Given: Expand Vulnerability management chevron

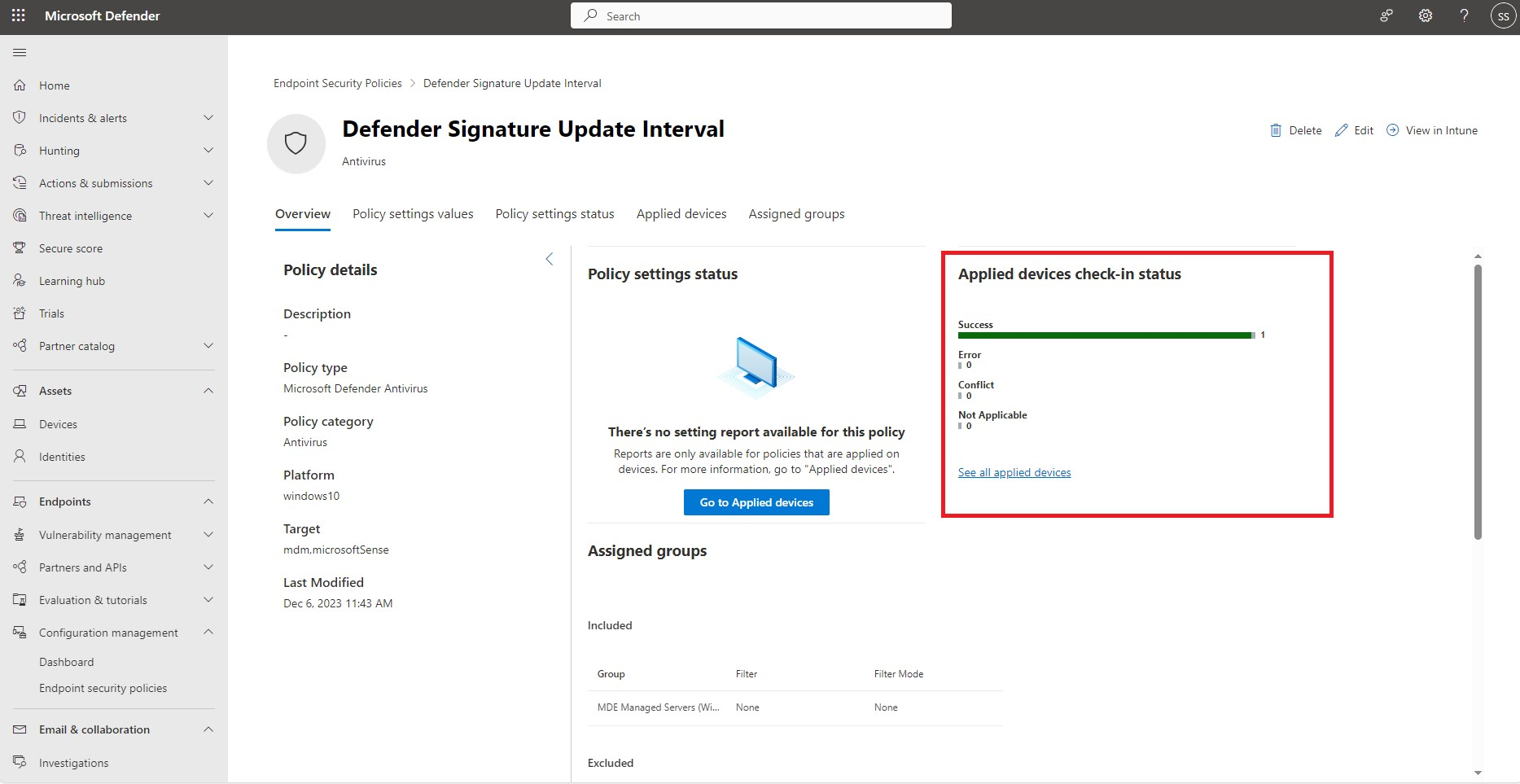Looking at the screenshot, I should pyautogui.click(x=208, y=535).
